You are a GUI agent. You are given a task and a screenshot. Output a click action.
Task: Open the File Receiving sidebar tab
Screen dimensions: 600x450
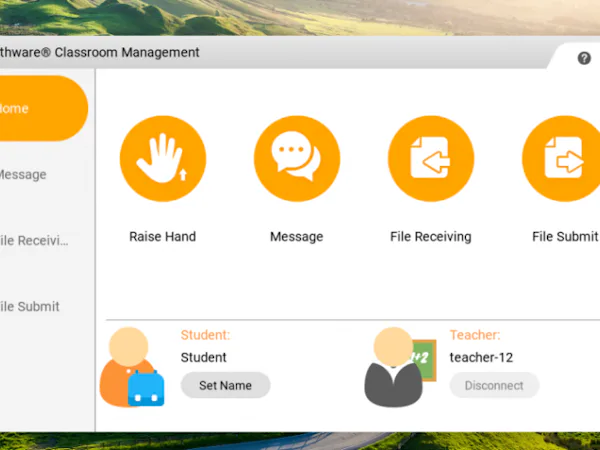(x=34, y=241)
